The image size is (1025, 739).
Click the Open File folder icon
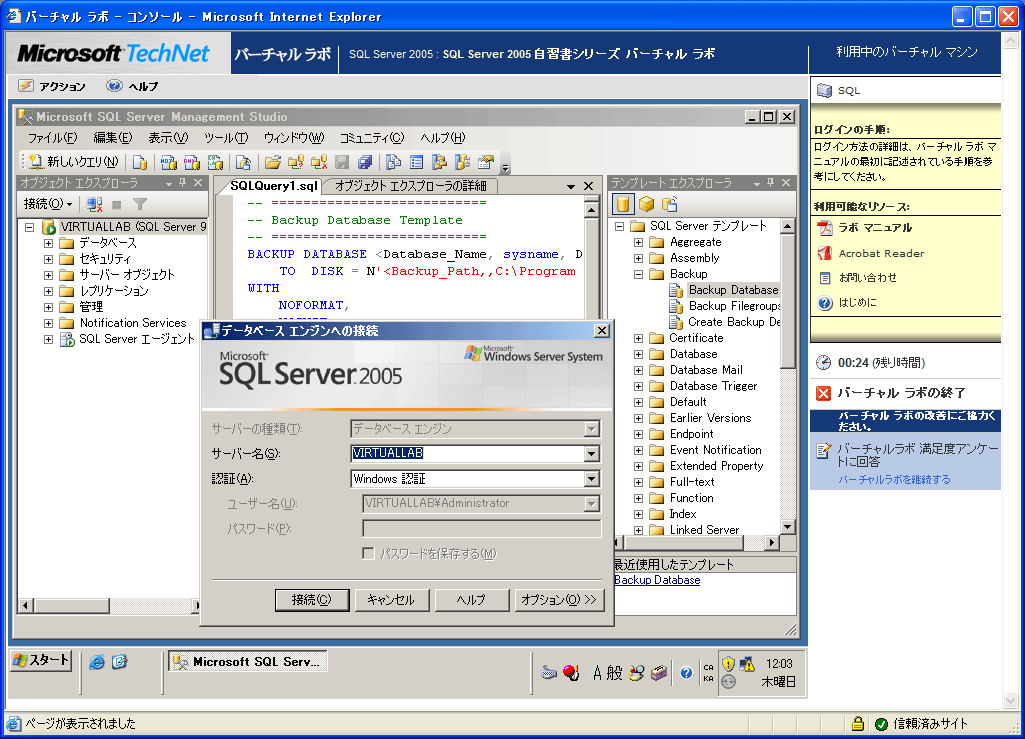[273, 162]
